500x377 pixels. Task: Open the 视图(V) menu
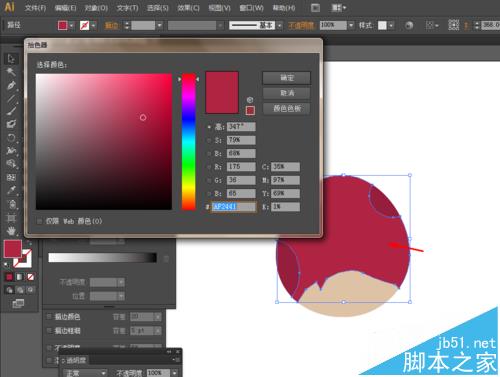pyautogui.click(x=219, y=8)
